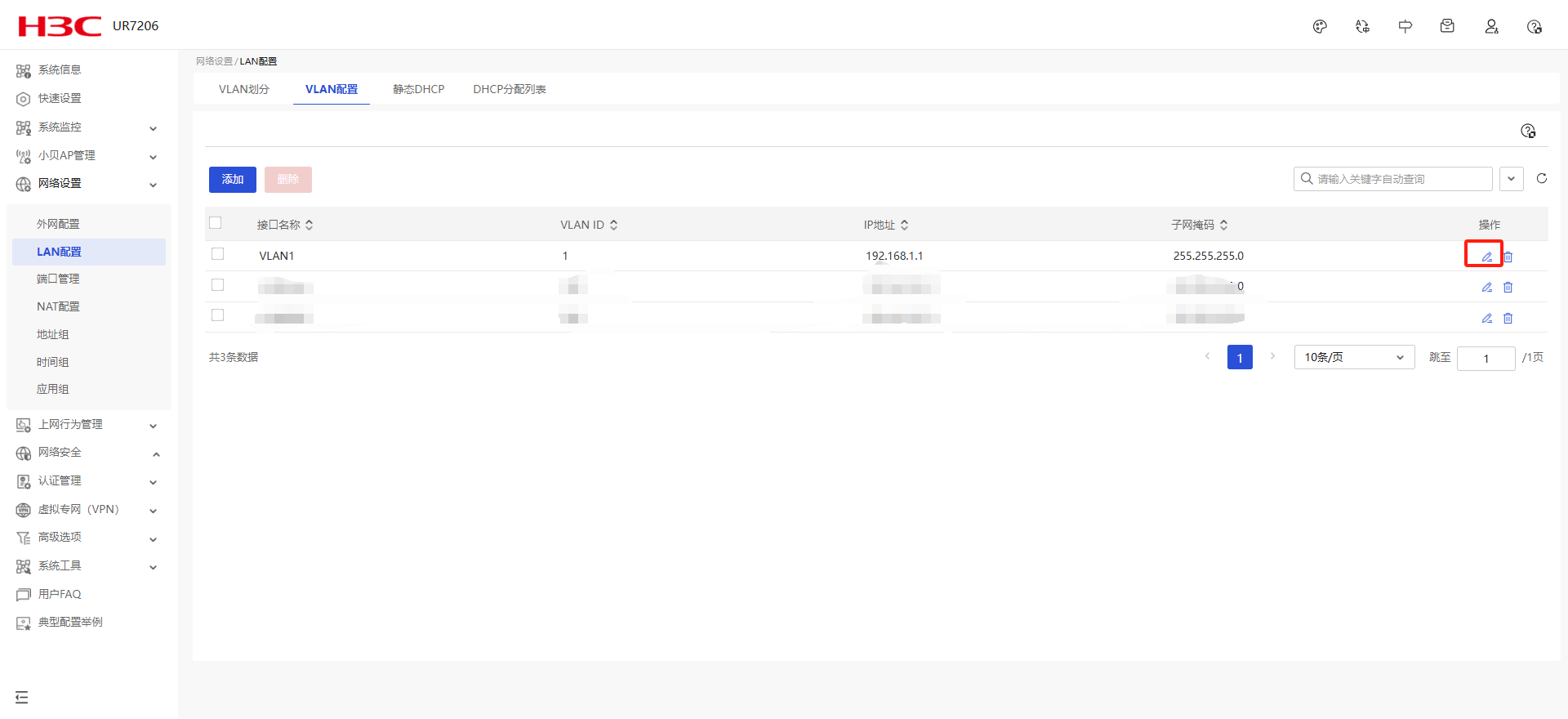The width and height of the screenshot is (1568, 719).
Task: Open the theme palette icon in header
Action: click(x=1320, y=27)
